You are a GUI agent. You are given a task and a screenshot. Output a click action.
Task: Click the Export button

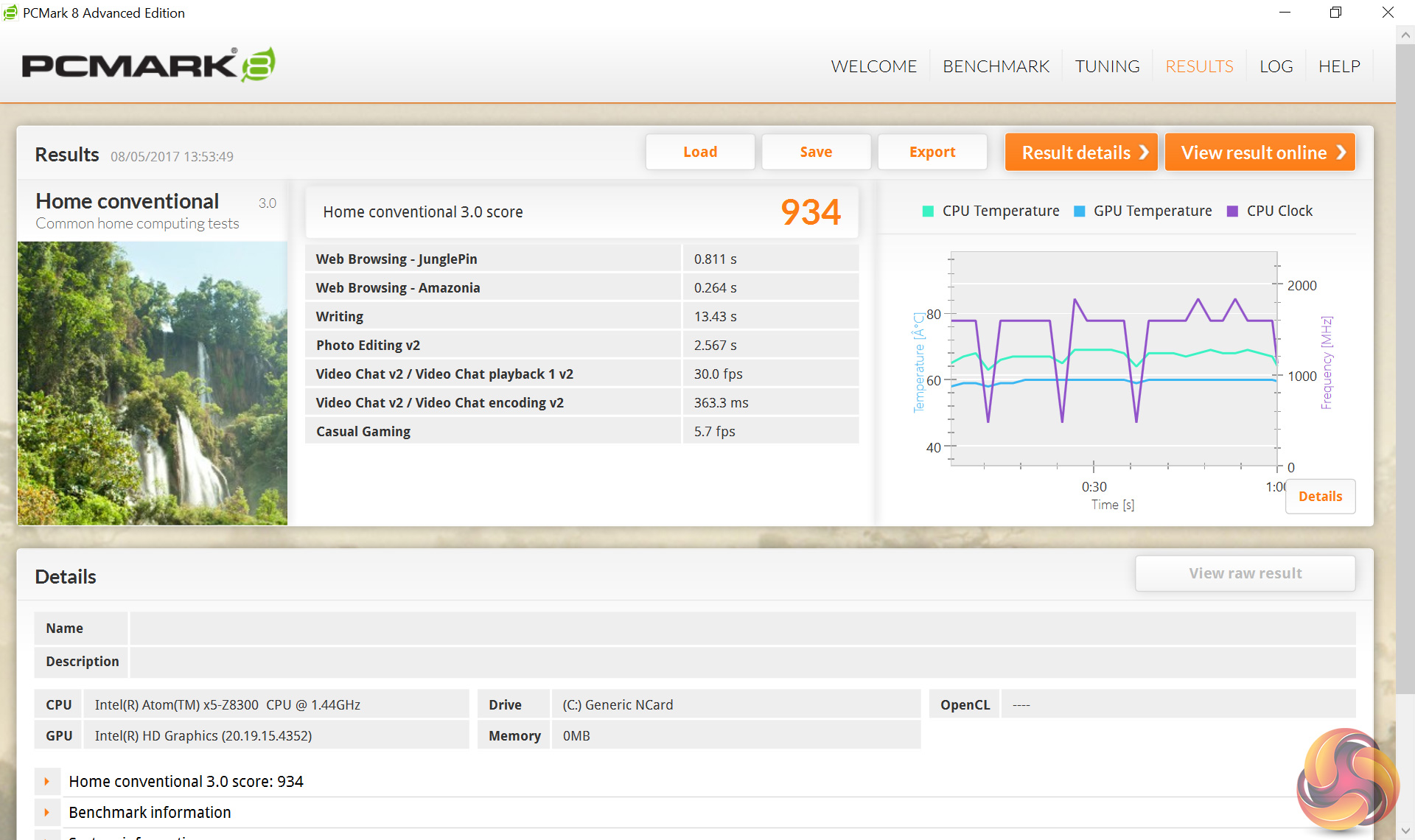(x=932, y=152)
